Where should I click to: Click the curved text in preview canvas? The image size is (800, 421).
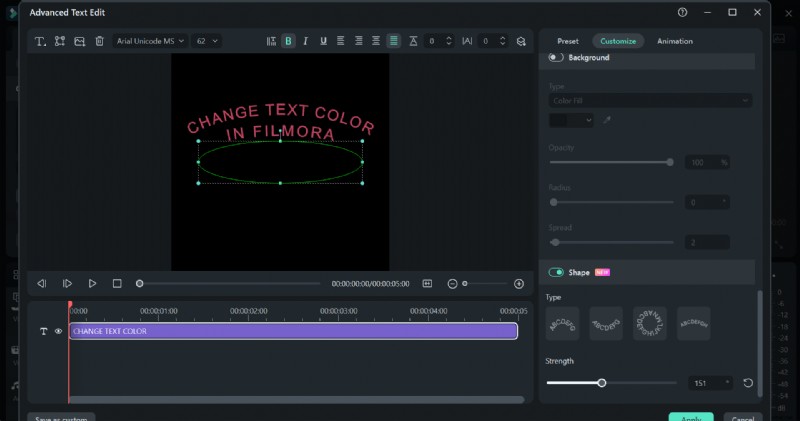(x=281, y=122)
